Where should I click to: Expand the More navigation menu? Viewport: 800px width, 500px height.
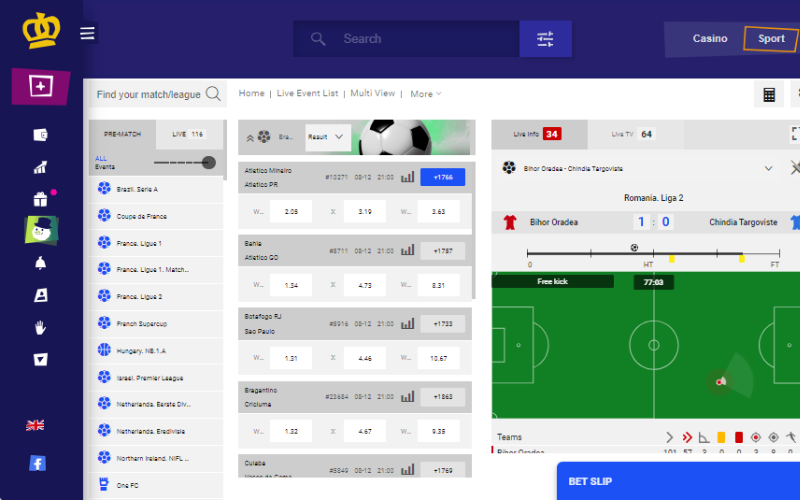click(x=426, y=94)
